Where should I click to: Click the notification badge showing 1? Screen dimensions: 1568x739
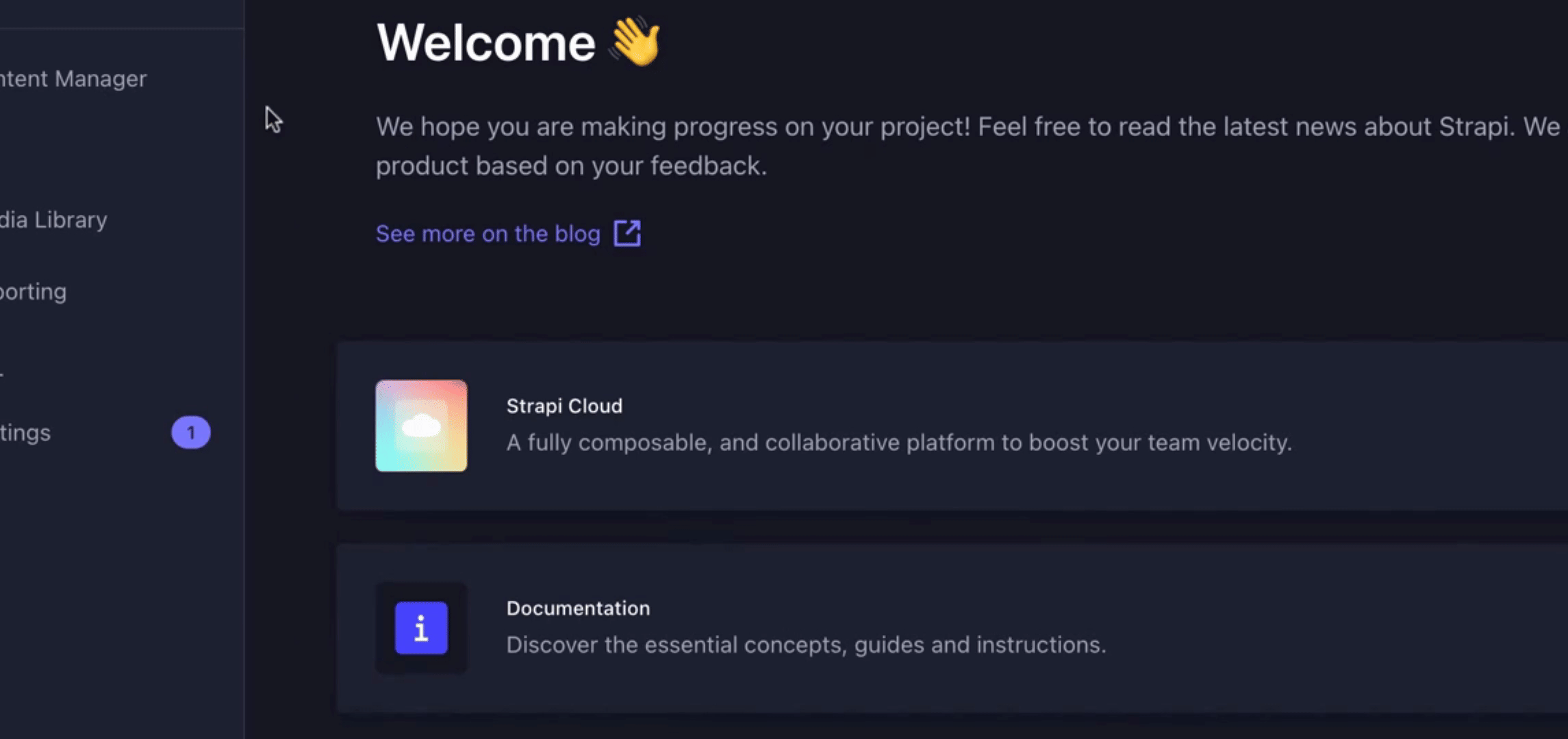(x=190, y=432)
